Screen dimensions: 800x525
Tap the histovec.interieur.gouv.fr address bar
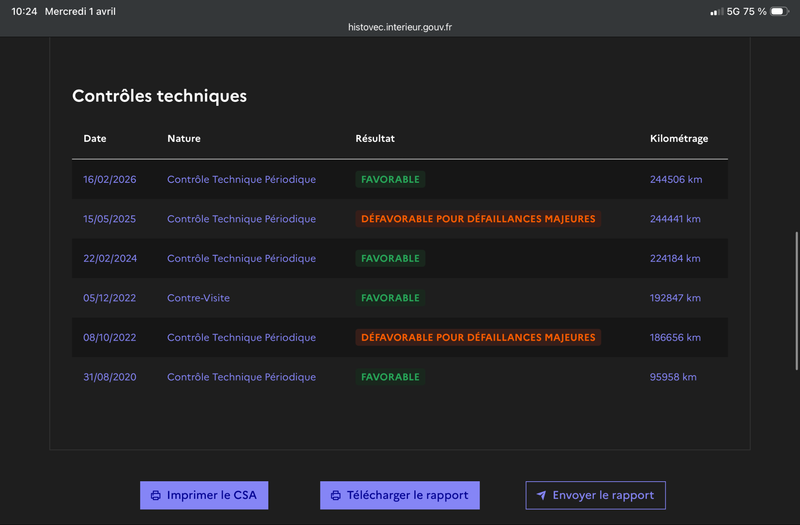point(400,27)
